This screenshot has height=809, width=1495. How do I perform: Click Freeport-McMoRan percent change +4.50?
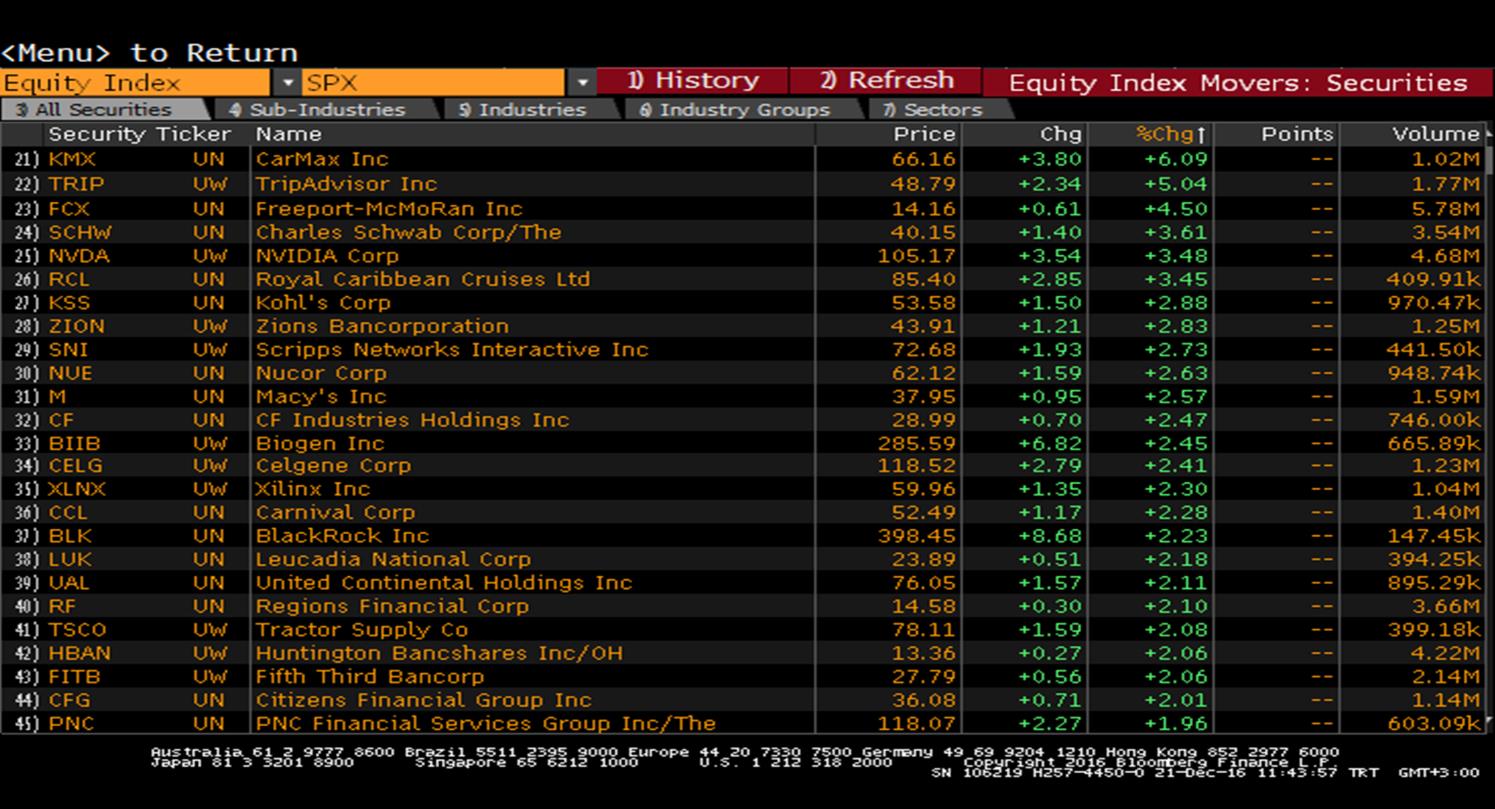pos(1176,209)
